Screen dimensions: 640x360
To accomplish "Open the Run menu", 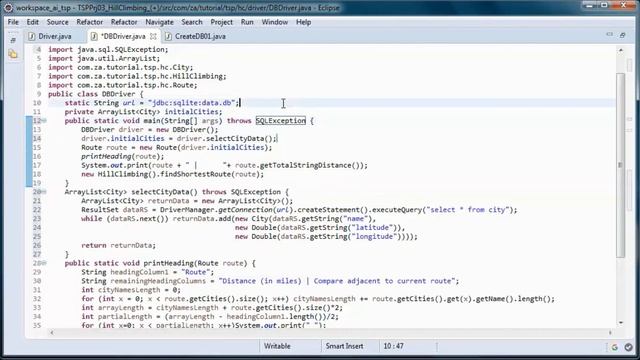I will click(x=247, y=22).
